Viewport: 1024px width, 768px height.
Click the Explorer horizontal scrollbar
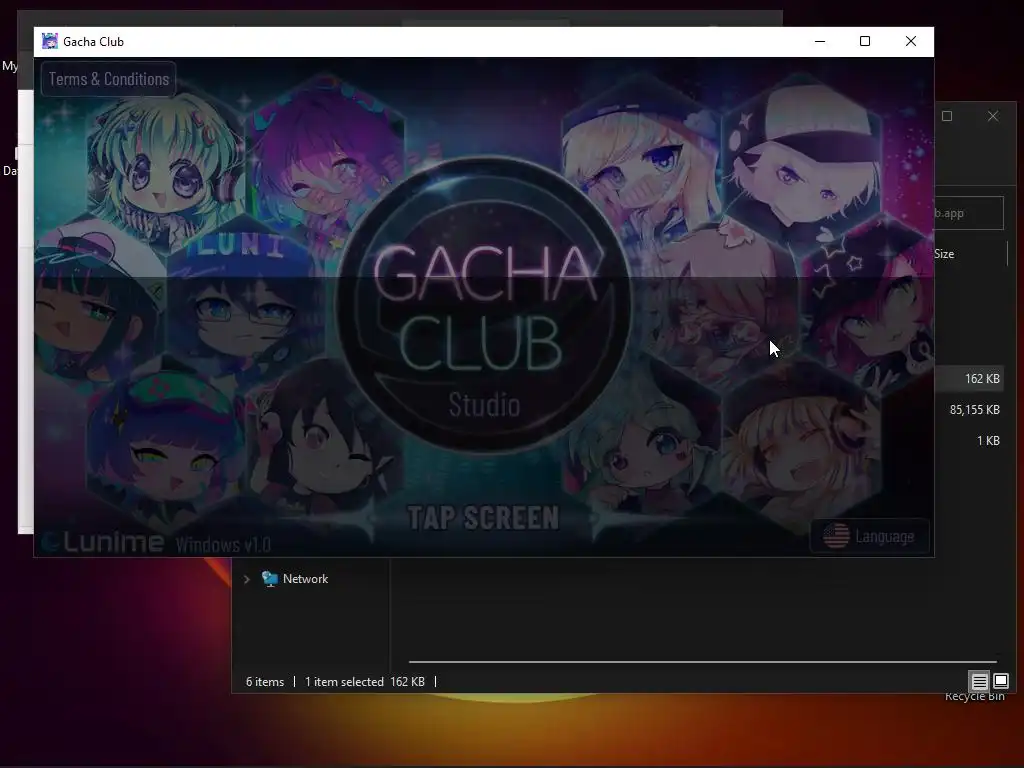(x=703, y=662)
